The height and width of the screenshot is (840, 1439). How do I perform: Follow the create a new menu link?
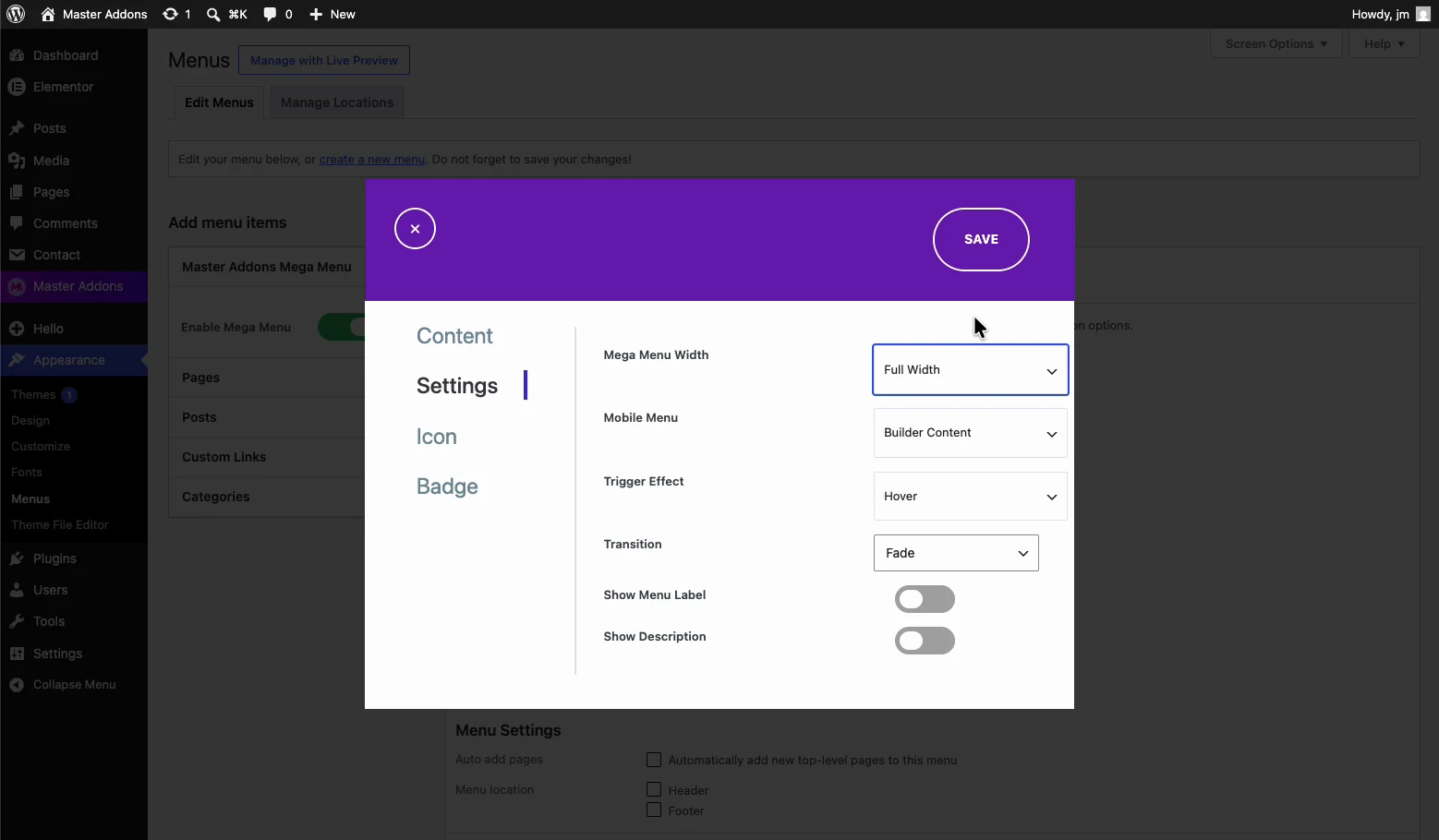[372, 159]
